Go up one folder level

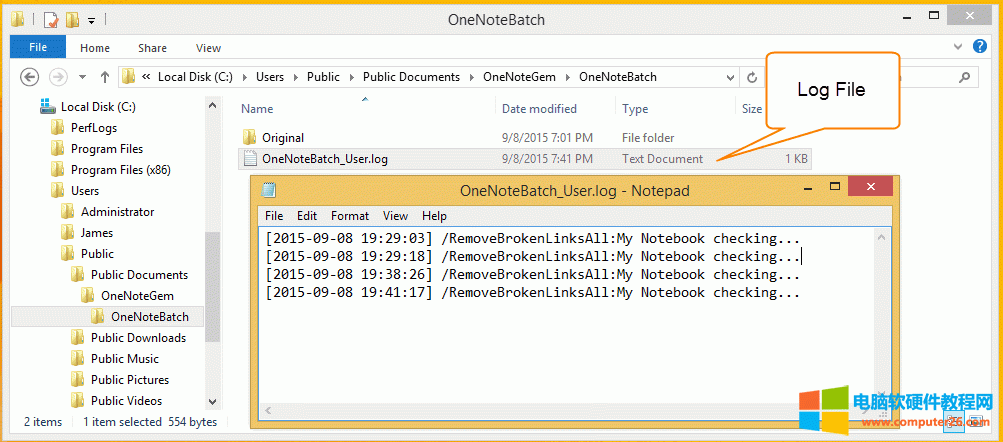[x=105, y=77]
